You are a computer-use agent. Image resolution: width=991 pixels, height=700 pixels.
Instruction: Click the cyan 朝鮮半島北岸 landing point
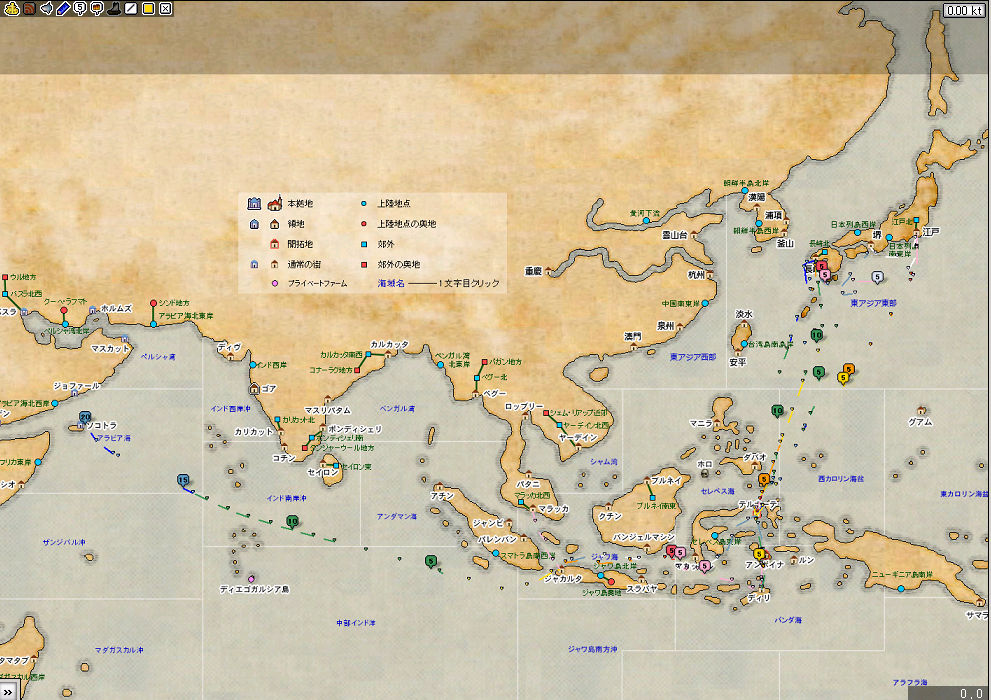pyautogui.click(x=745, y=190)
